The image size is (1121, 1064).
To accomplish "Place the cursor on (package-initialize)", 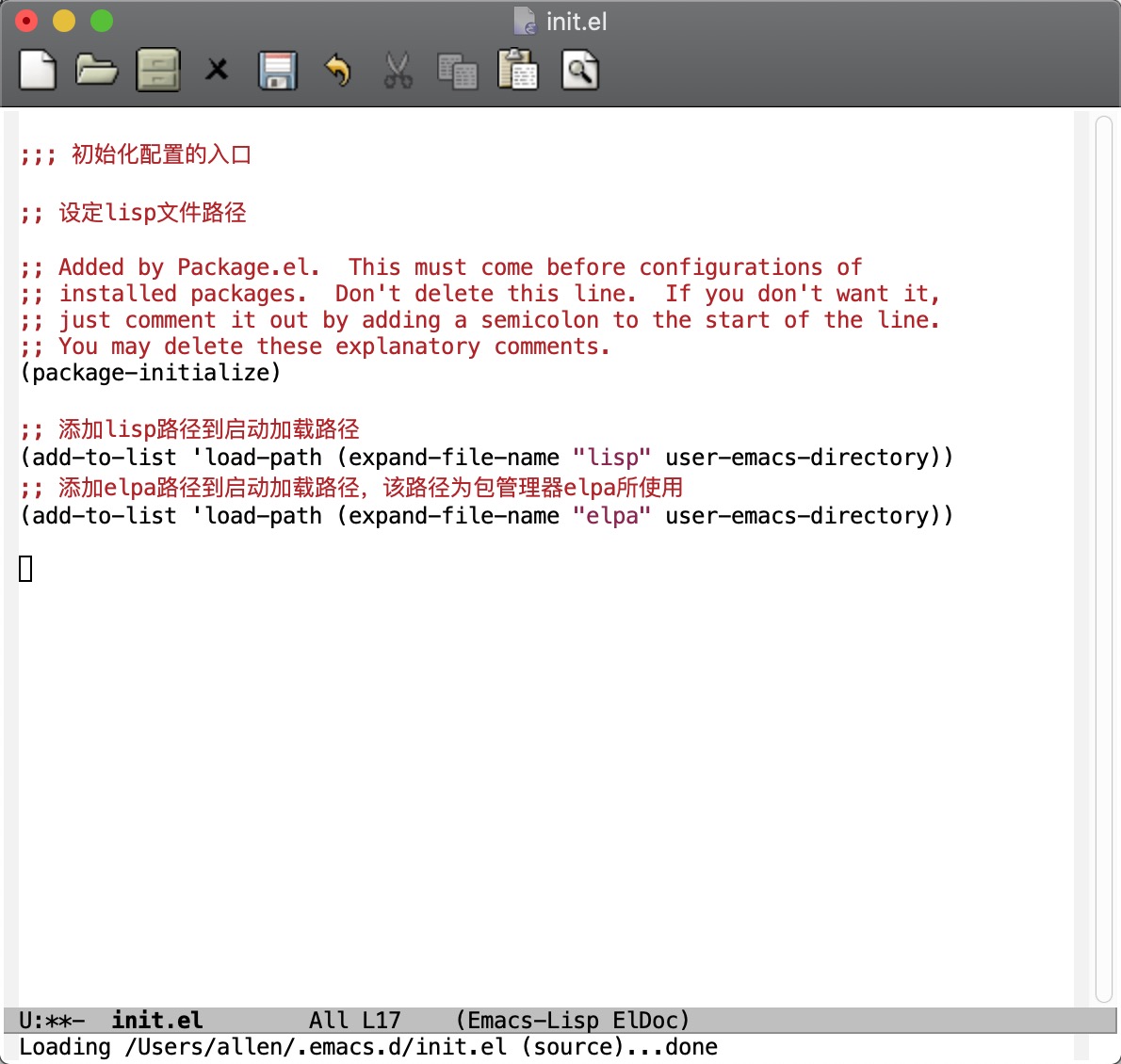I will (151, 372).
